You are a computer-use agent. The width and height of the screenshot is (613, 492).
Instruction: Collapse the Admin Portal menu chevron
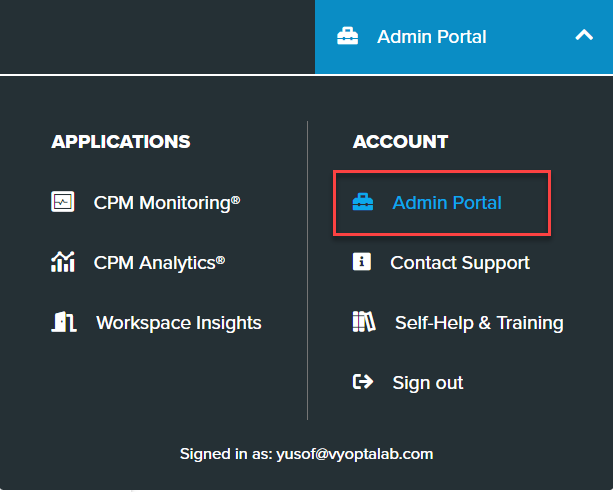coord(584,36)
